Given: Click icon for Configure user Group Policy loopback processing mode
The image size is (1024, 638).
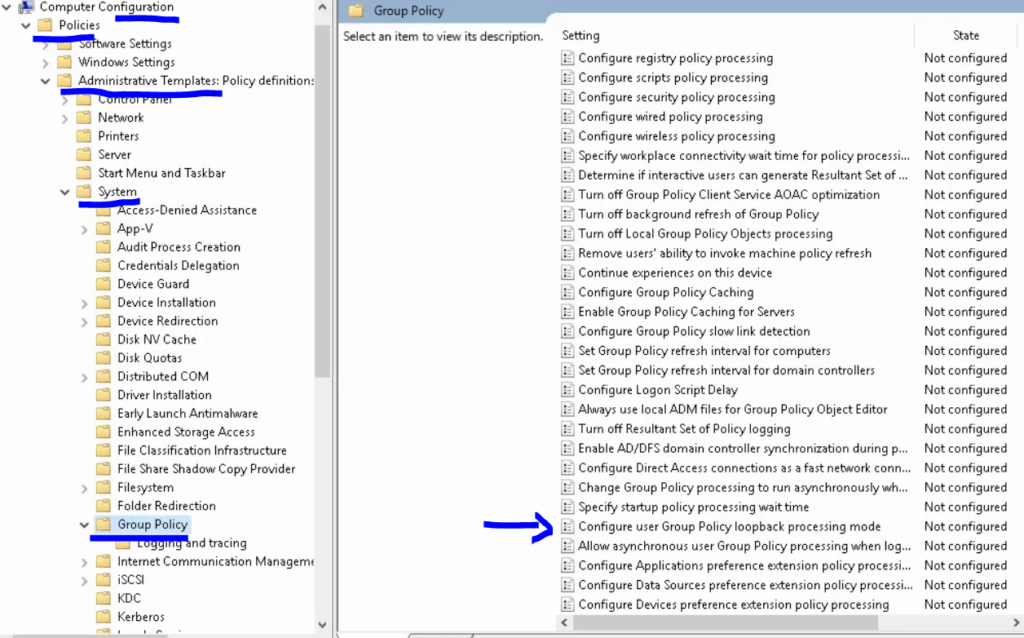Looking at the screenshot, I should 568,526.
